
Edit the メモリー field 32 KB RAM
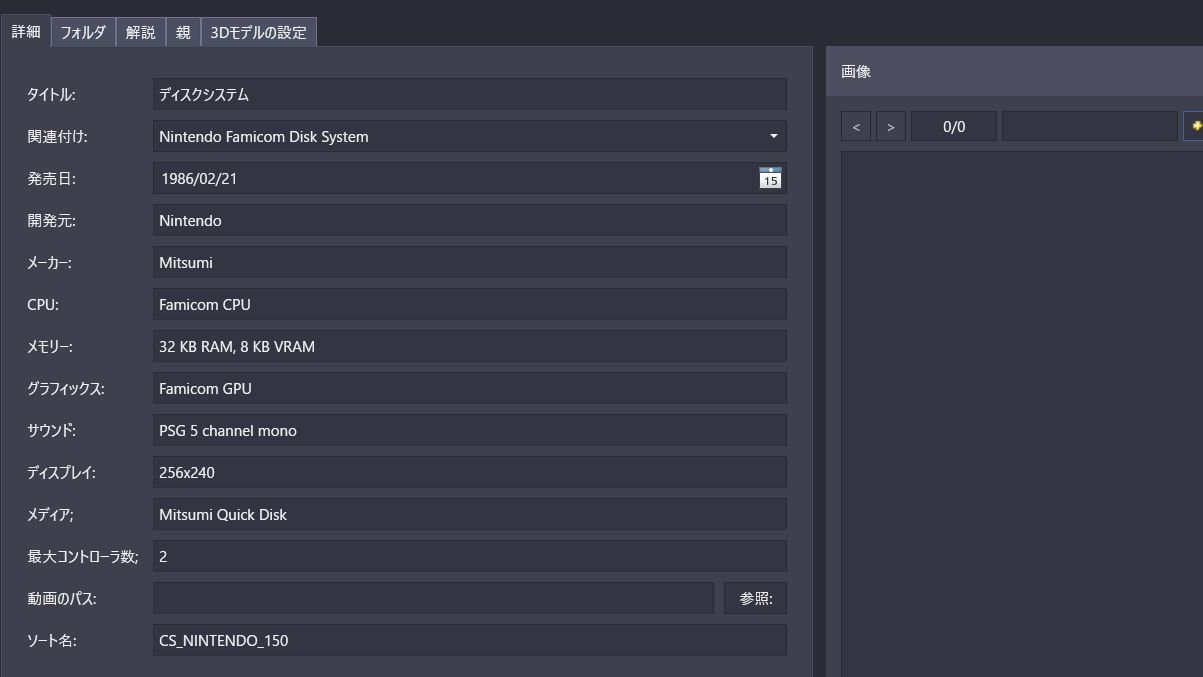(470, 346)
